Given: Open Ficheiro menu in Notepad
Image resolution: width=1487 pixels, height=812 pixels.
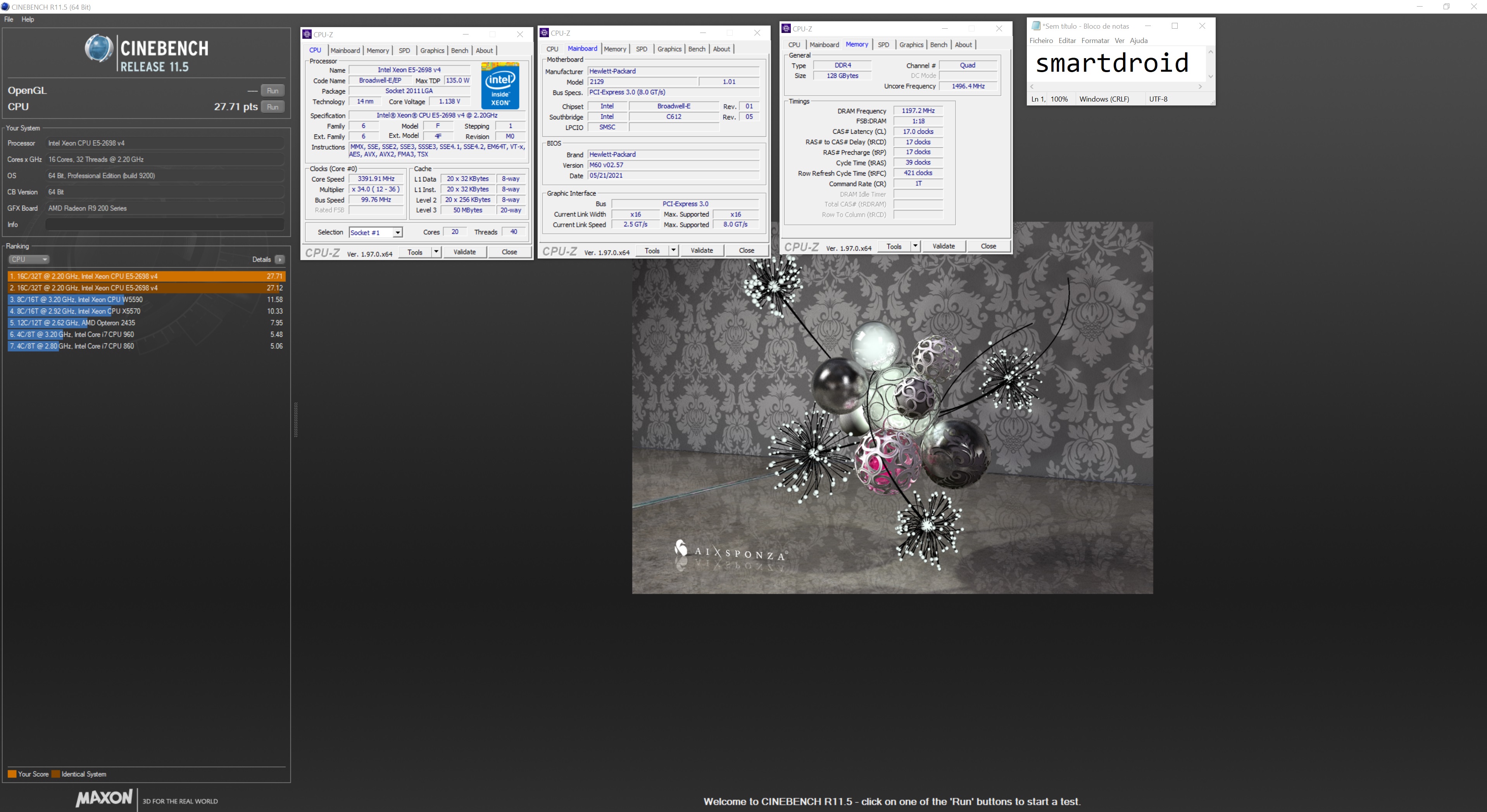Looking at the screenshot, I should click(1041, 40).
